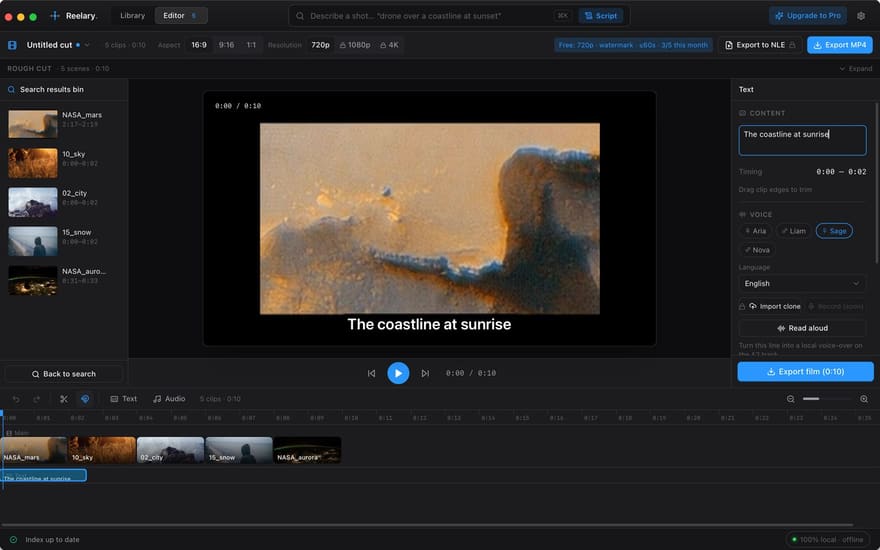Select the coastline text clip on timeline

tap(44, 475)
